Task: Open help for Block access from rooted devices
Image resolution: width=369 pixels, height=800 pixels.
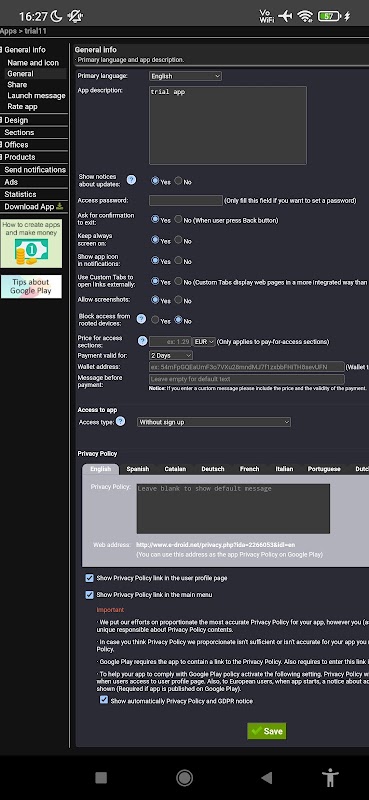Action: click(141, 319)
